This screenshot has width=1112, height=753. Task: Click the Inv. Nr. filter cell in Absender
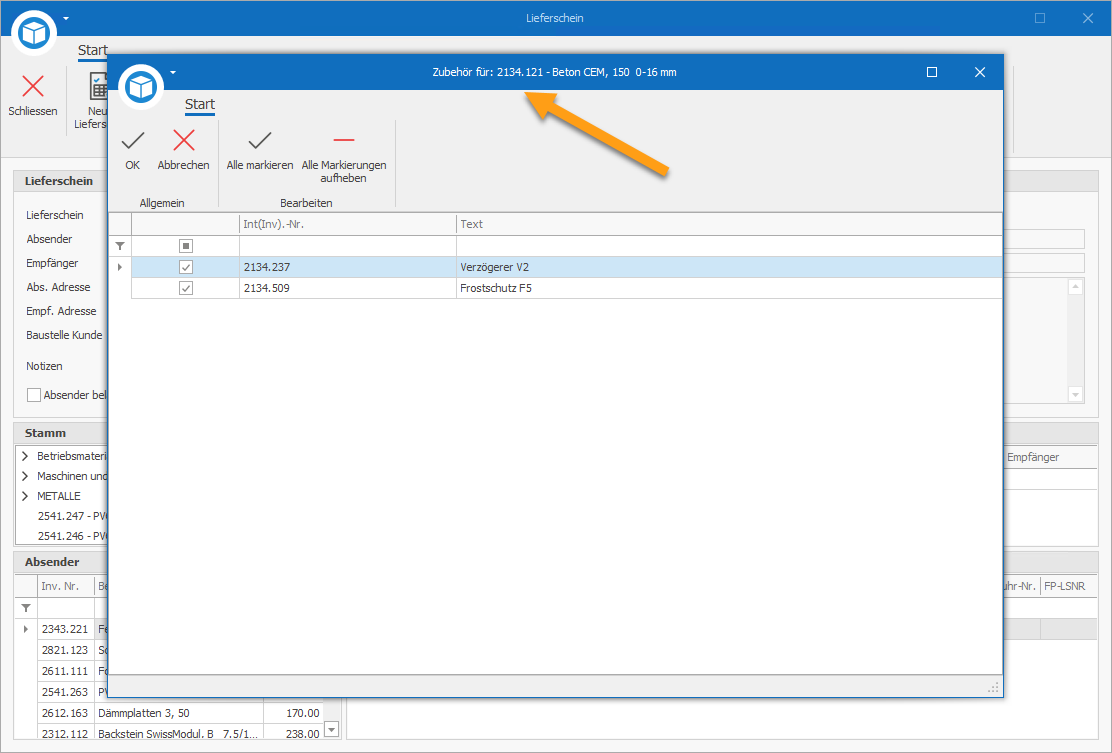click(x=66, y=608)
